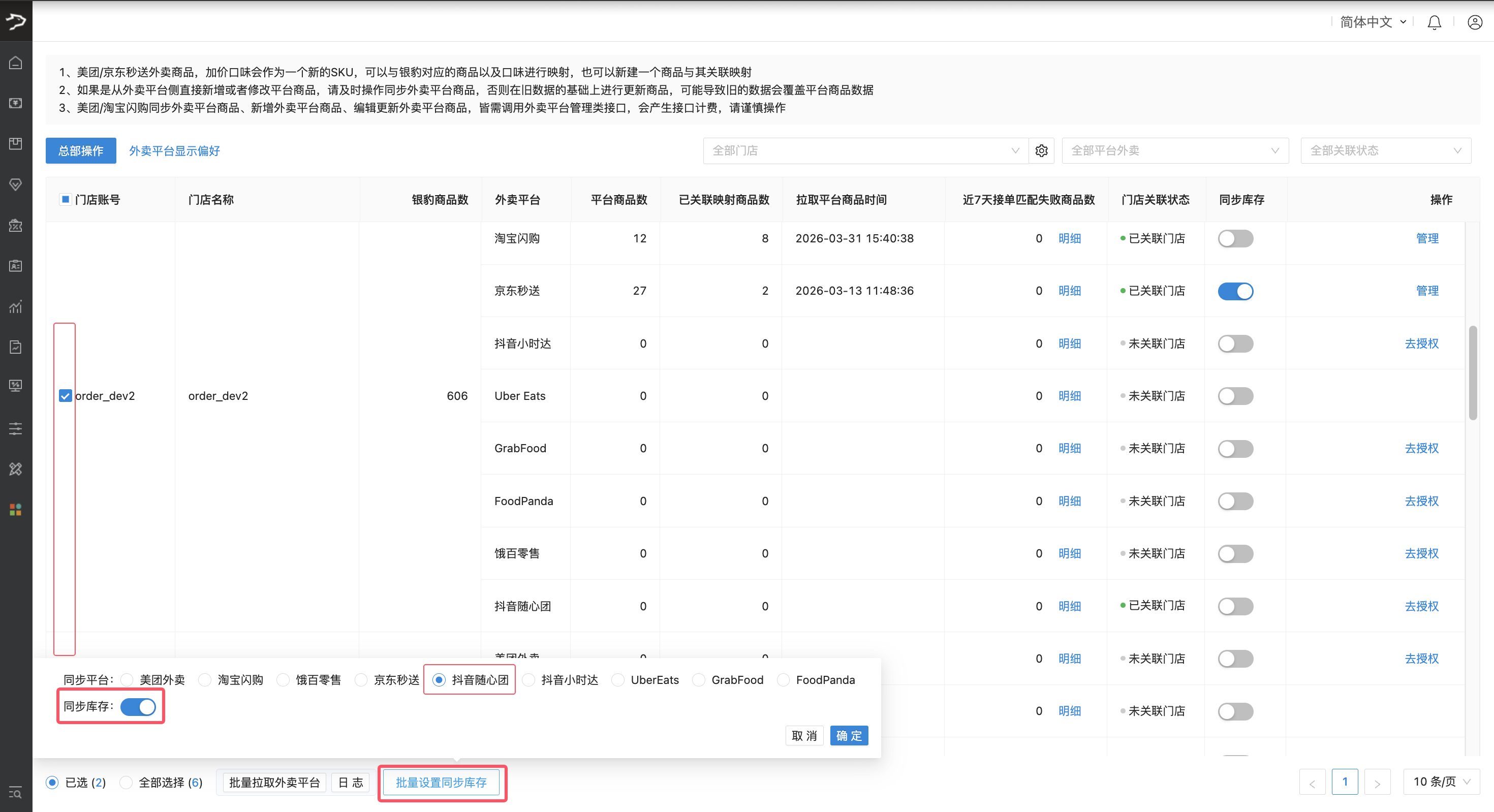1494x812 pixels.
Task: Toggle sync stock for GrabFood row
Action: [1235, 448]
